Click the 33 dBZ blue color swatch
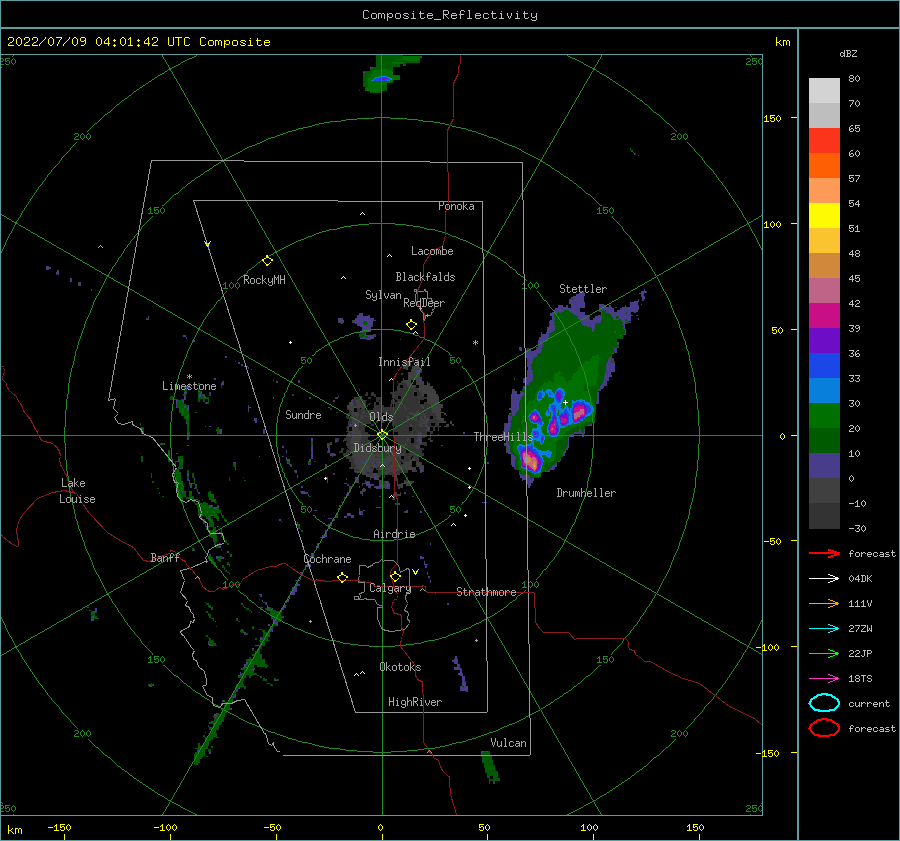This screenshot has width=900, height=841. point(824,390)
